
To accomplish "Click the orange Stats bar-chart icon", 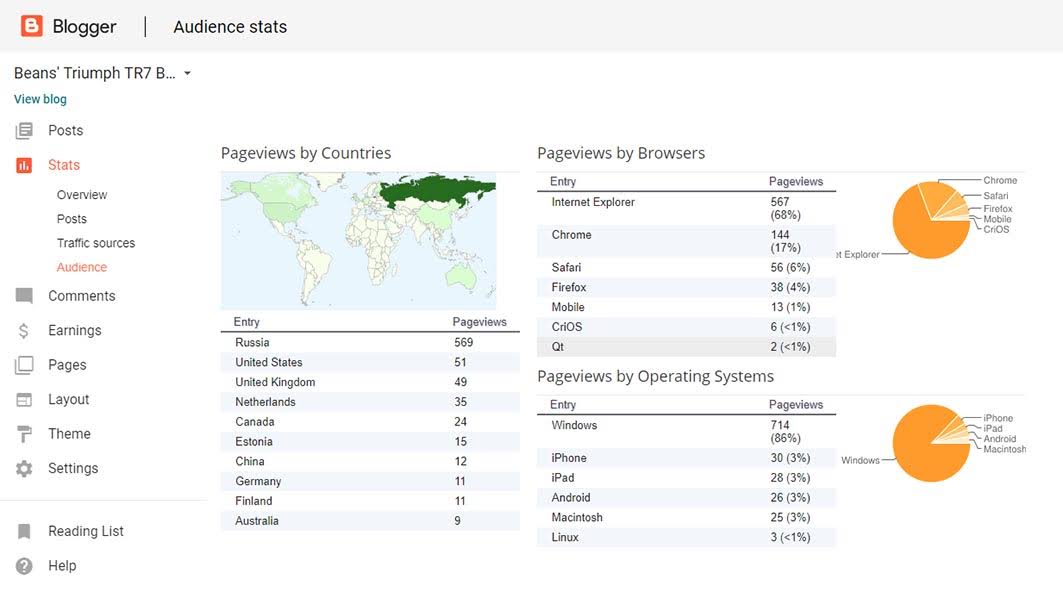I will [24, 165].
